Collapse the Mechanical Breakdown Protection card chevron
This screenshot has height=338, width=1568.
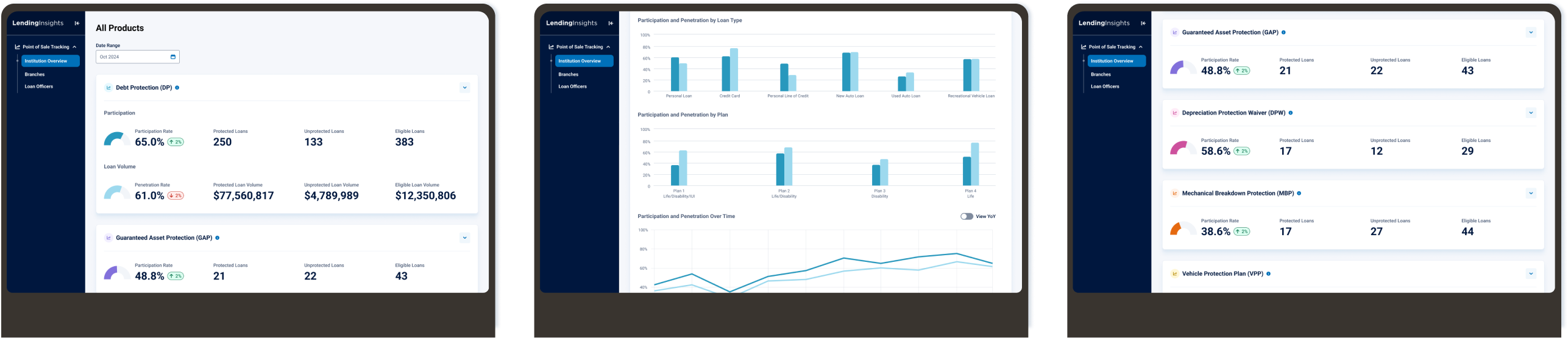pos(1531,194)
